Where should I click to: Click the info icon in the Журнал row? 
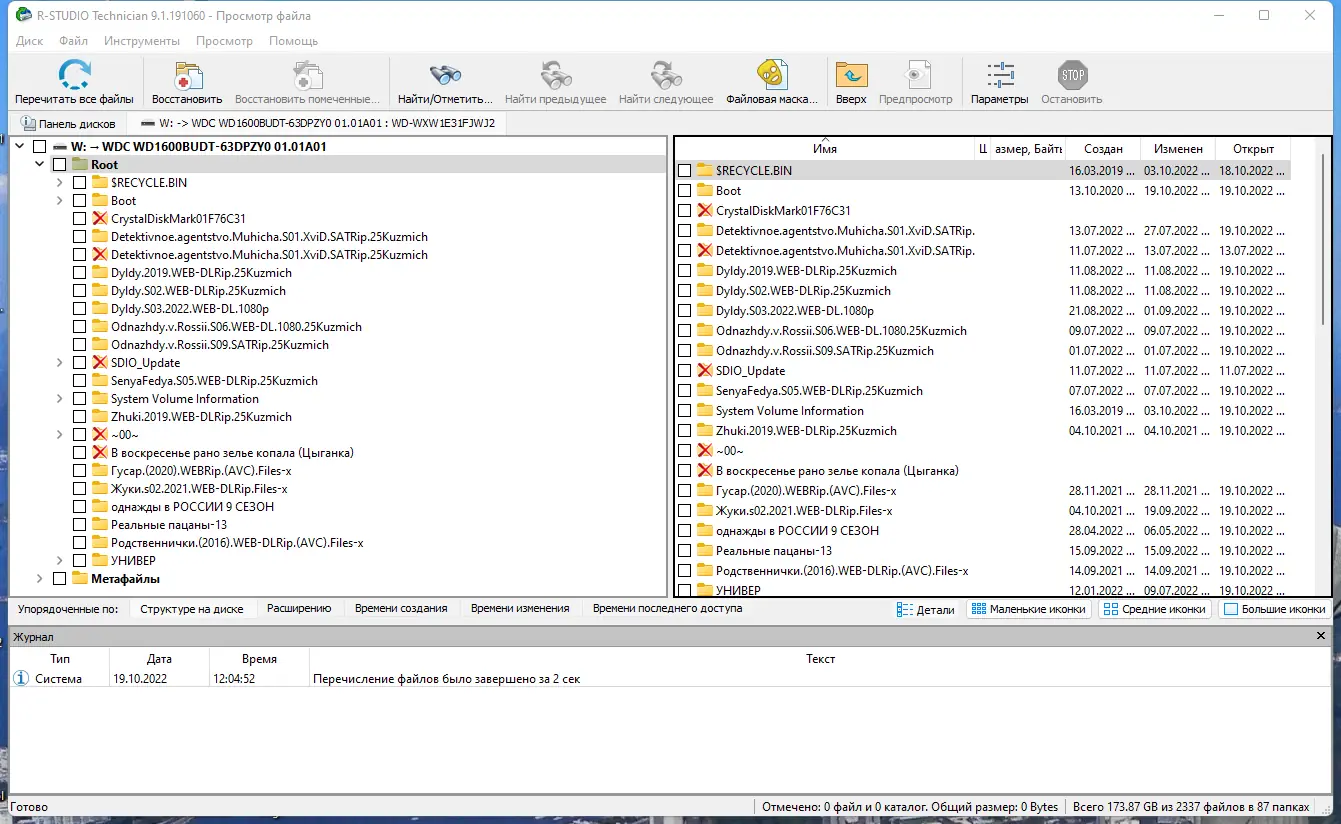coord(21,679)
